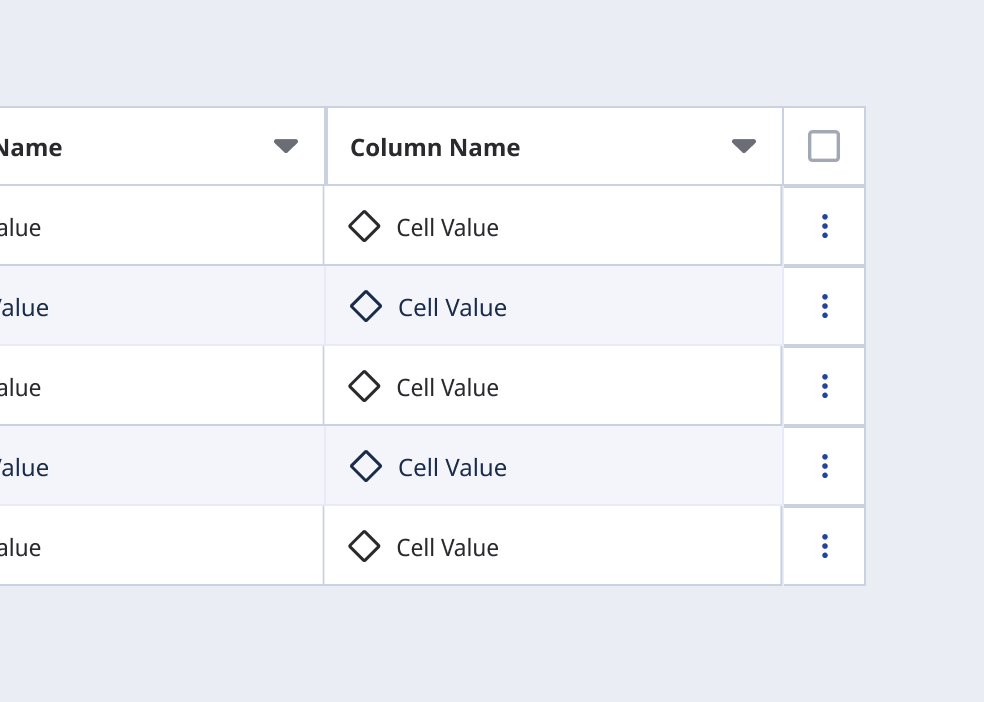Open the dropdown arrow beside Column Name
Image resolution: width=984 pixels, height=702 pixels.
(743, 146)
